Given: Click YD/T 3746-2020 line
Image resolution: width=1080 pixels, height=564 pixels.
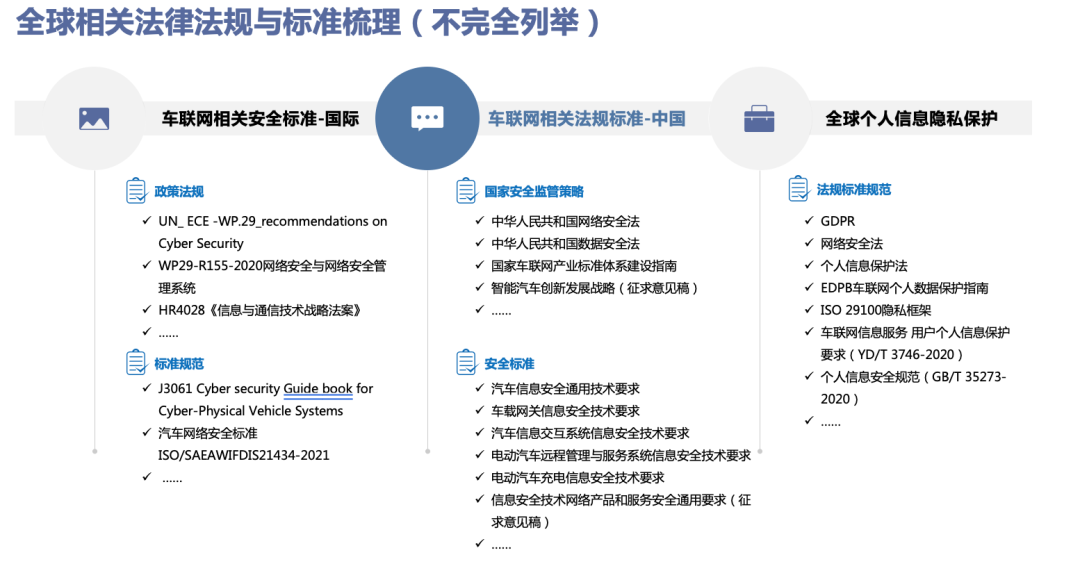Looking at the screenshot, I should 892,355.
